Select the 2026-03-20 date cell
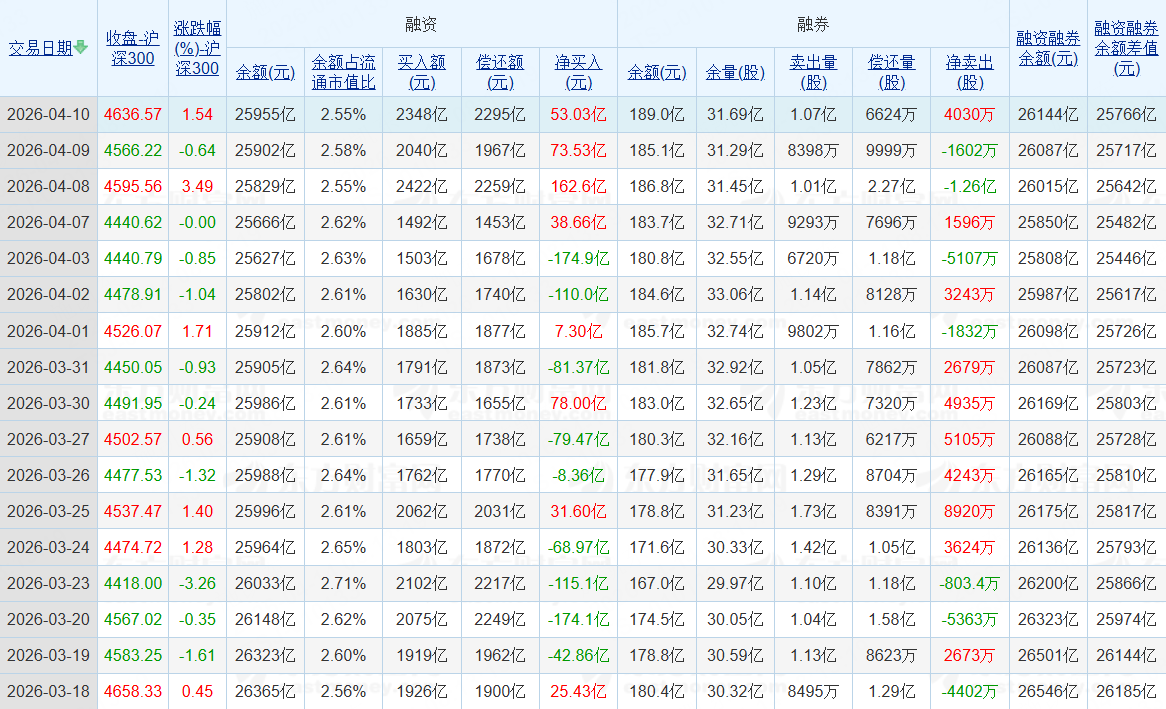The height and width of the screenshot is (709, 1166). pyautogui.click(x=48, y=619)
